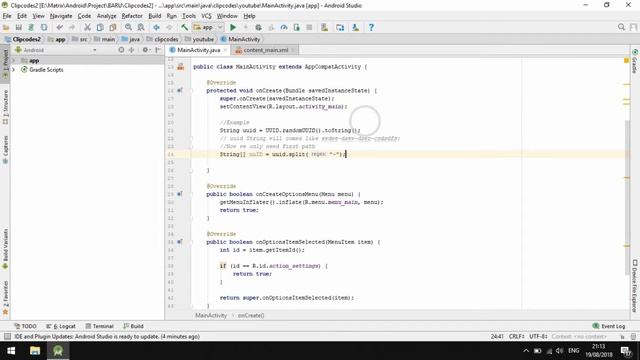The height and width of the screenshot is (360, 640).
Task: Open the Navigate menu
Action: click(61, 16)
